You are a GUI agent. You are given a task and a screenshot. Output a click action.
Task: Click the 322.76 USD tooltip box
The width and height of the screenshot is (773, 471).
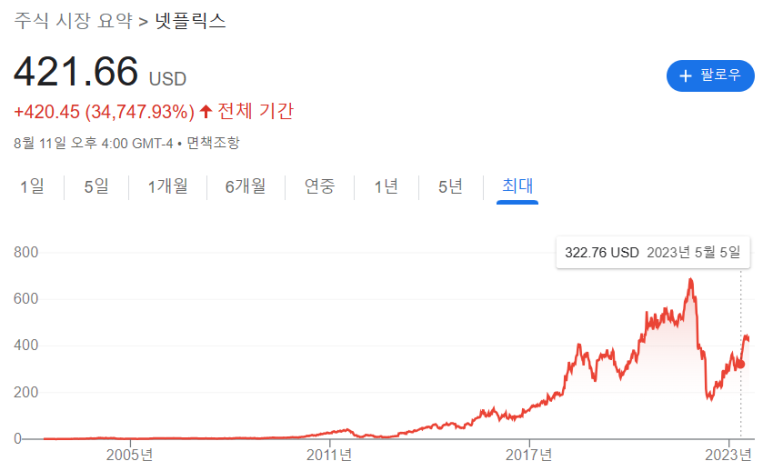click(x=653, y=253)
